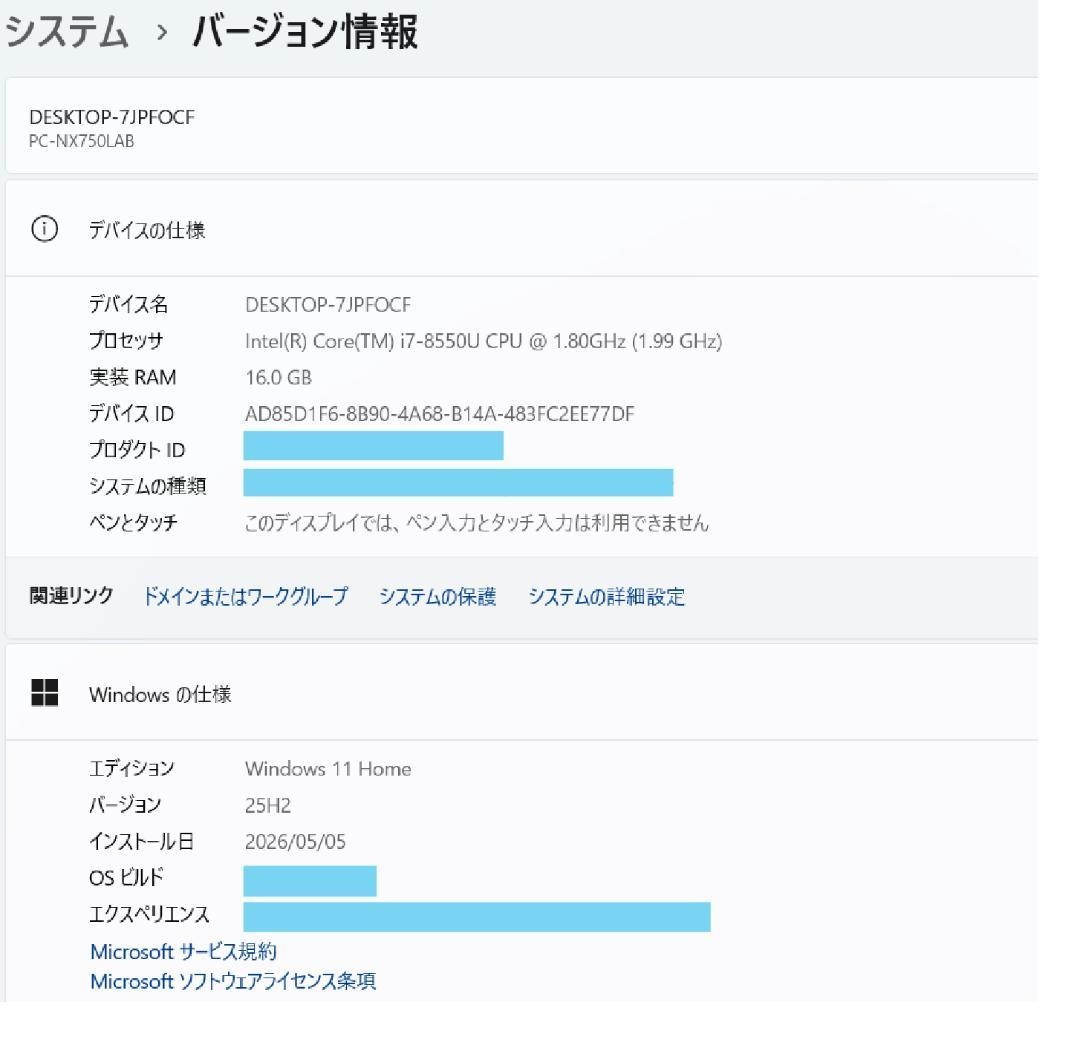Image resolution: width=1080 pixels, height=1048 pixels.
Task: Click the breadcrumb chevron after システム
Action: [162, 32]
